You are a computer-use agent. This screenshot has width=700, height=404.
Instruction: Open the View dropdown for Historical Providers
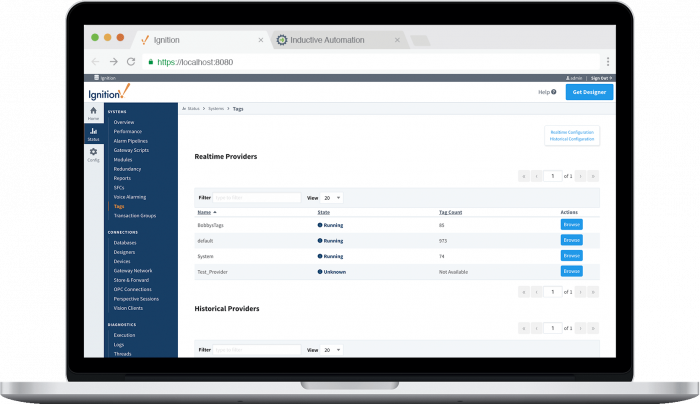pyautogui.click(x=331, y=350)
